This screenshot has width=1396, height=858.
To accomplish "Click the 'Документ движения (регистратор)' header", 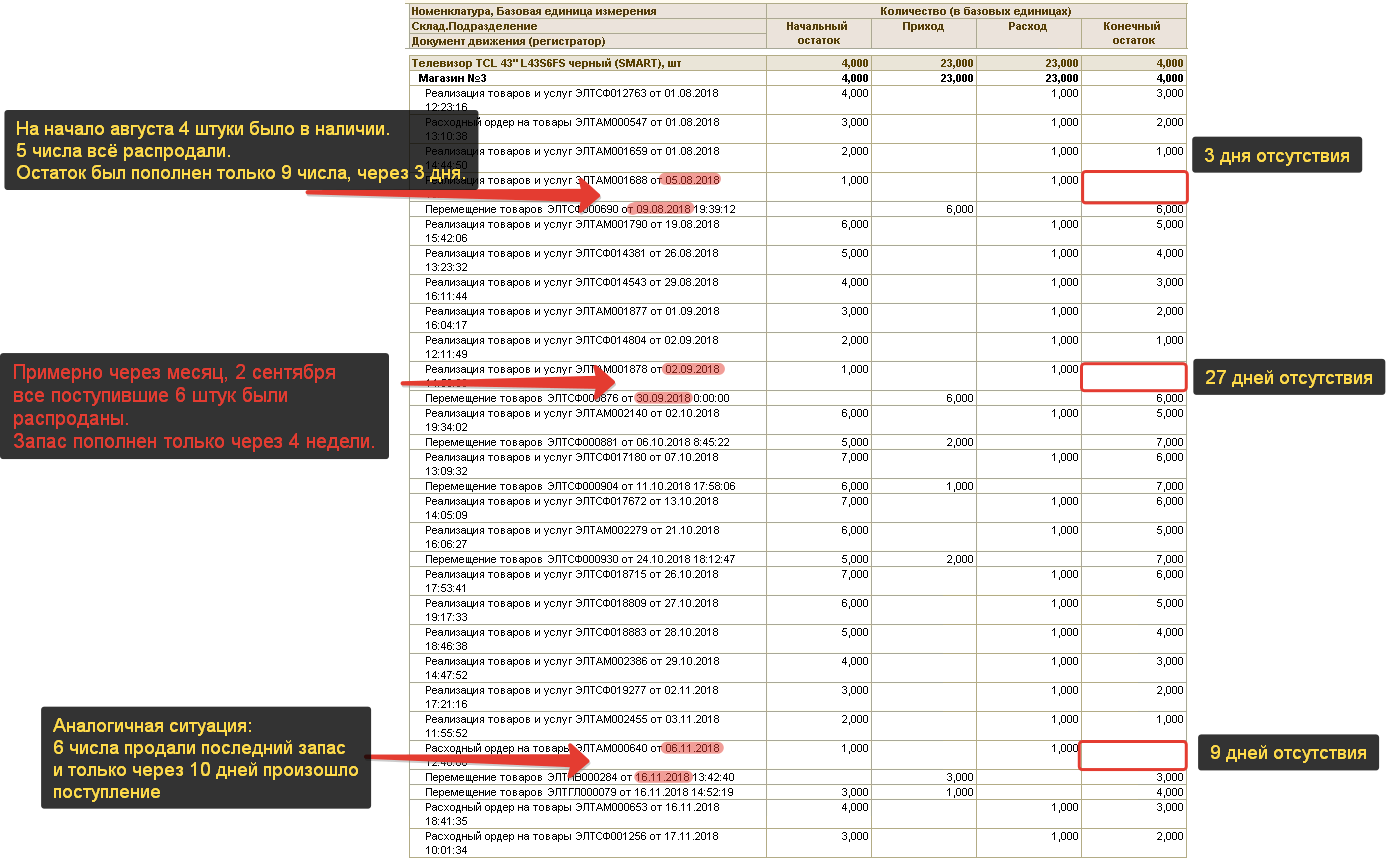I will coord(587,41).
